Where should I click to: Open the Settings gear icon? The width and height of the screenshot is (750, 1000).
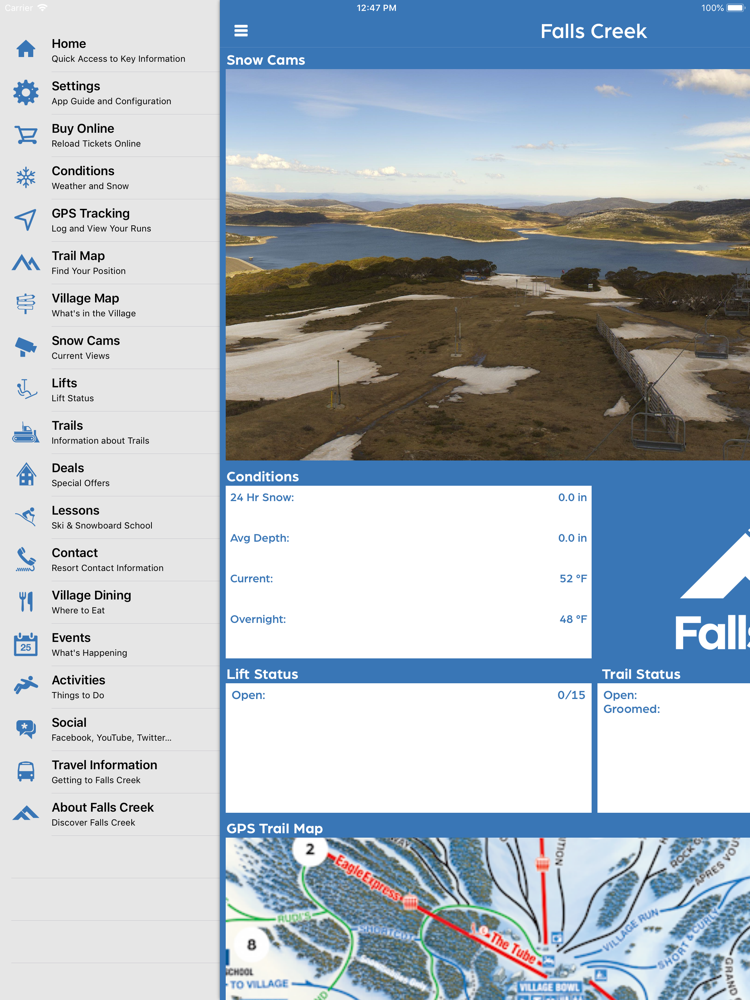[26, 92]
